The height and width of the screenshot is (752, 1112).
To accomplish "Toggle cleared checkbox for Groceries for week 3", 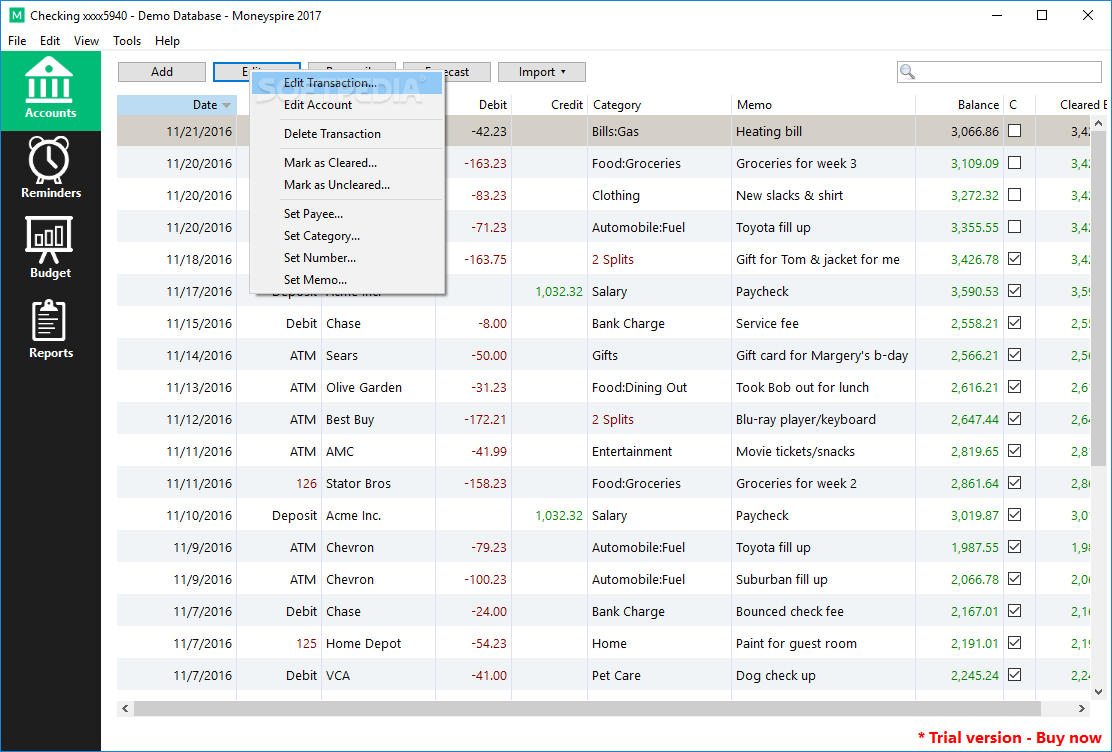I will (1015, 162).
